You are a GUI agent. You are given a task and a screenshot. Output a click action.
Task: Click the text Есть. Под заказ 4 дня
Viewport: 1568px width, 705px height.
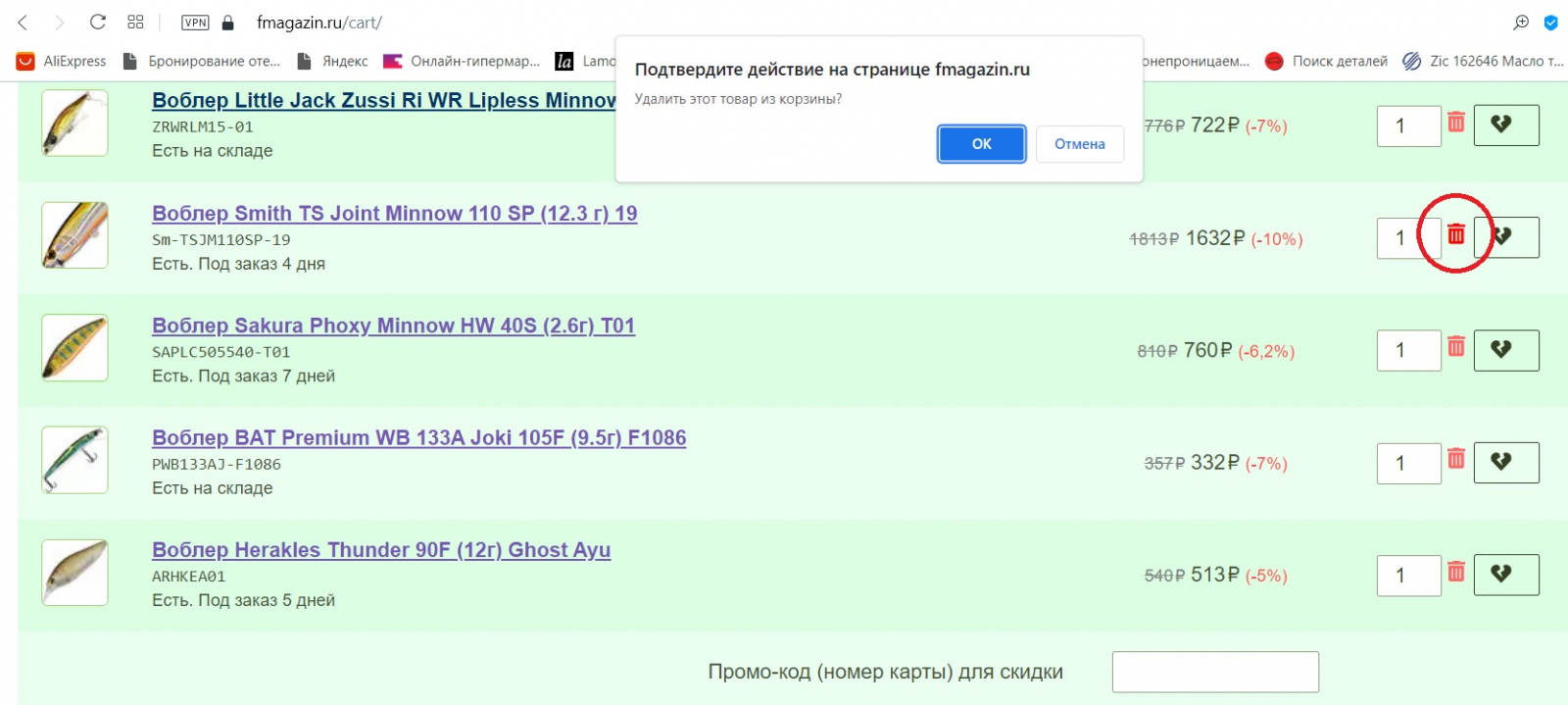(238, 264)
